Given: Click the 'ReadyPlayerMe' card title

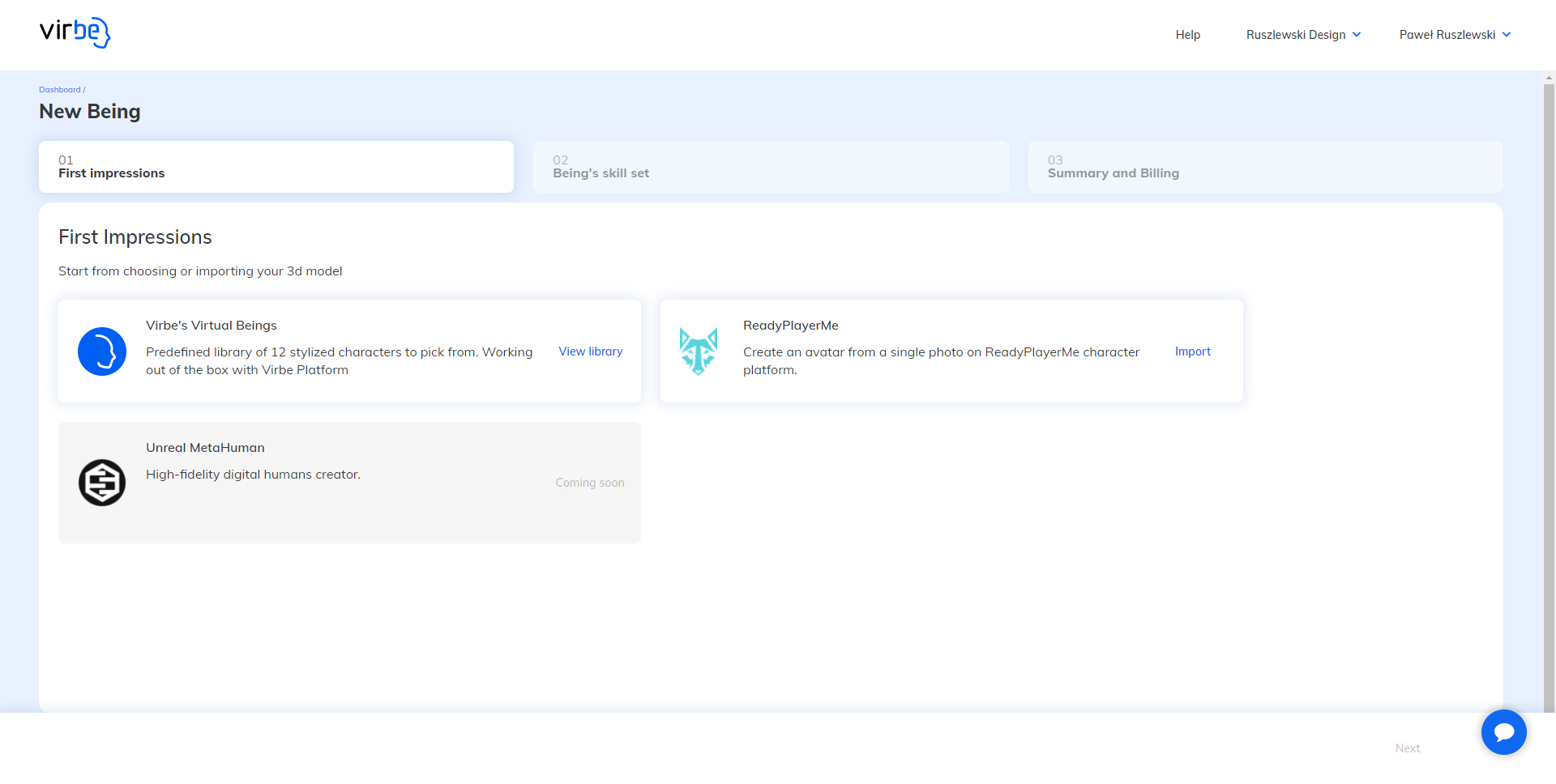Looking at the screenshot, I should click(791, 326).
